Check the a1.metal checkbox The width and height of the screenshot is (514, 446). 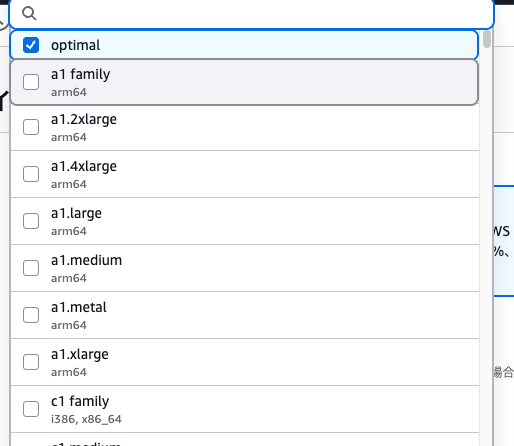tap(31, 315)
